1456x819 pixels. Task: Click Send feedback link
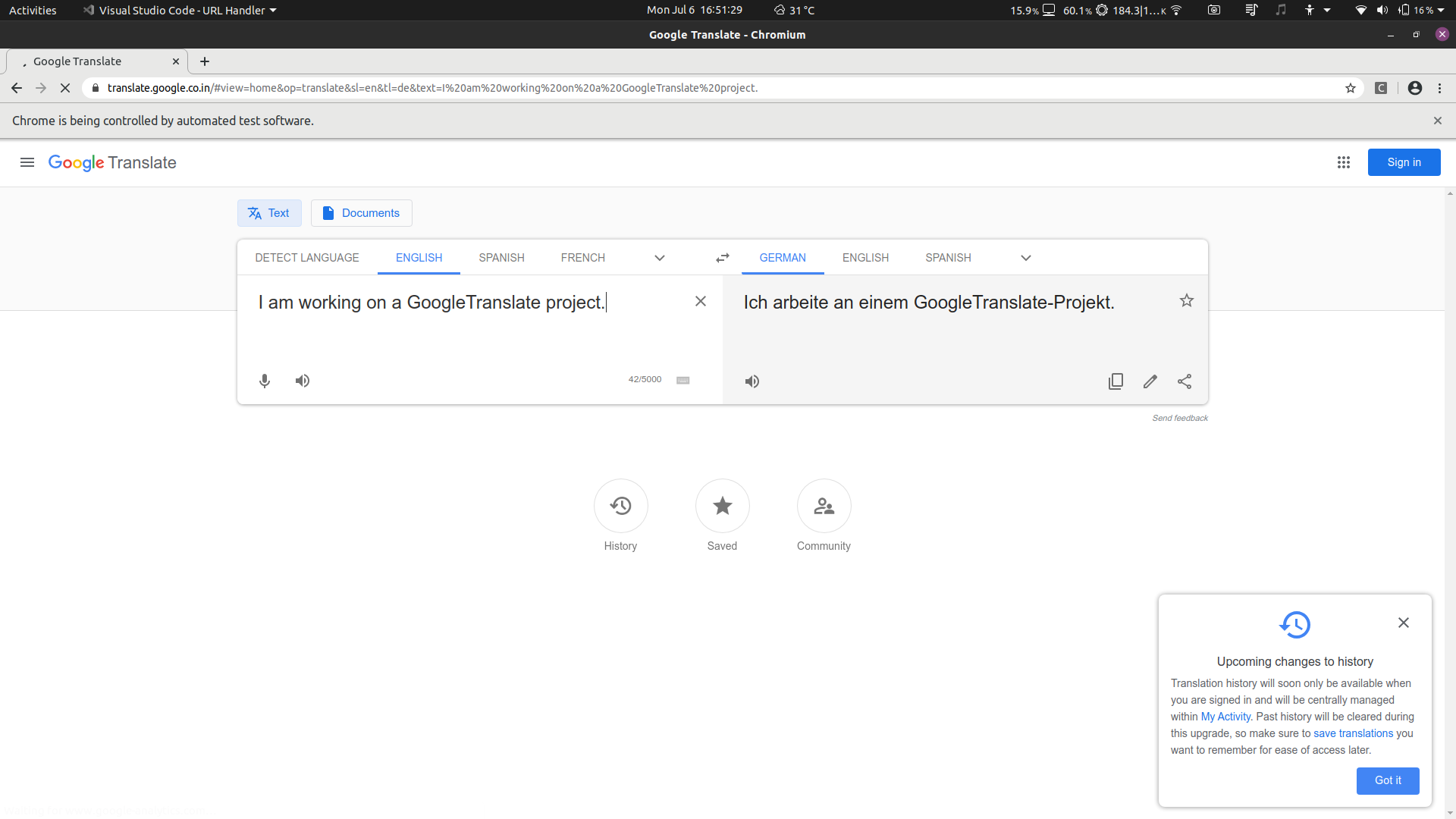1180,418
